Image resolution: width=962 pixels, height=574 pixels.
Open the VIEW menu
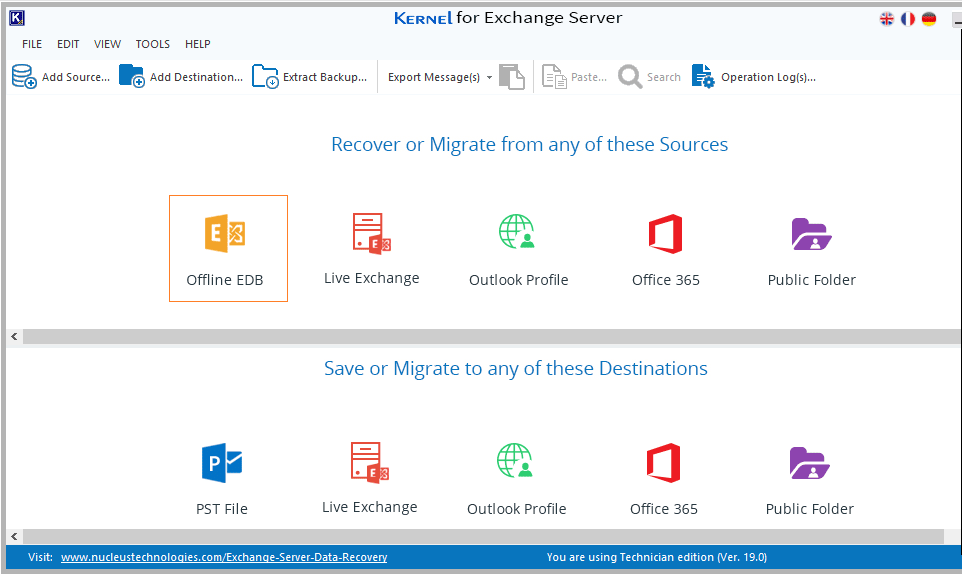107,44
